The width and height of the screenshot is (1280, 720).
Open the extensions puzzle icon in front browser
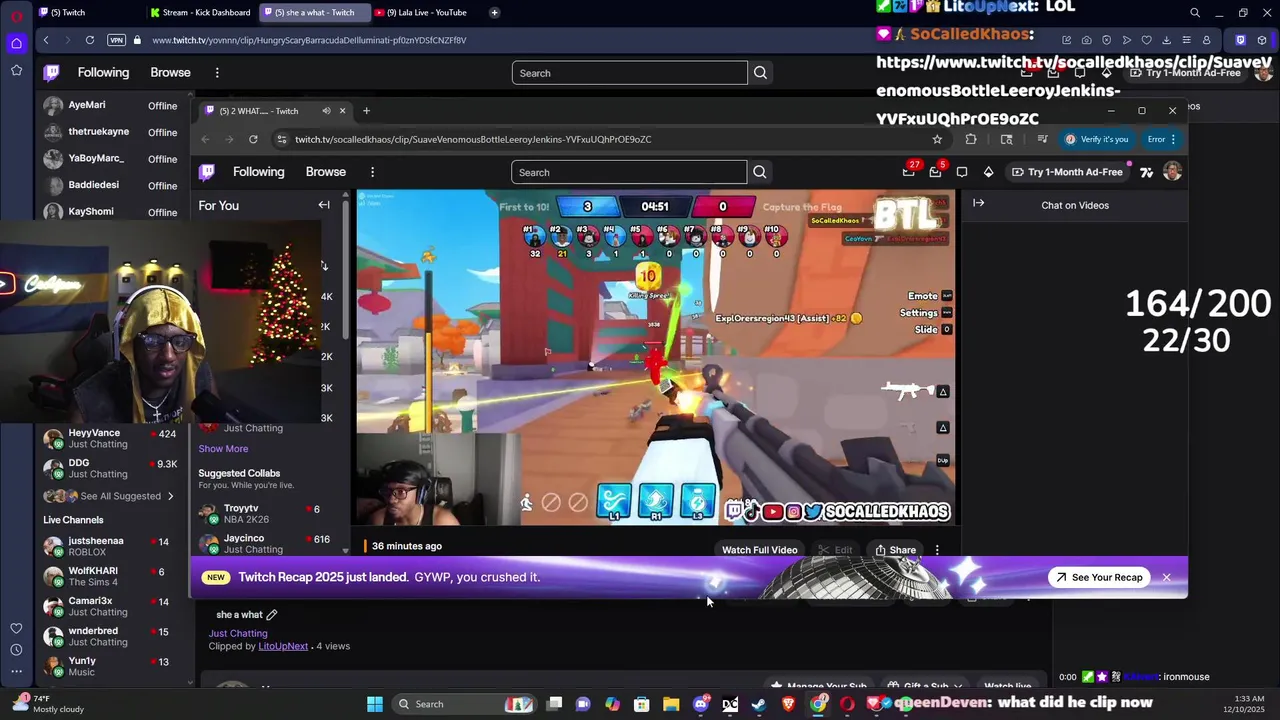pyautogui.click(x=971, y=139)
